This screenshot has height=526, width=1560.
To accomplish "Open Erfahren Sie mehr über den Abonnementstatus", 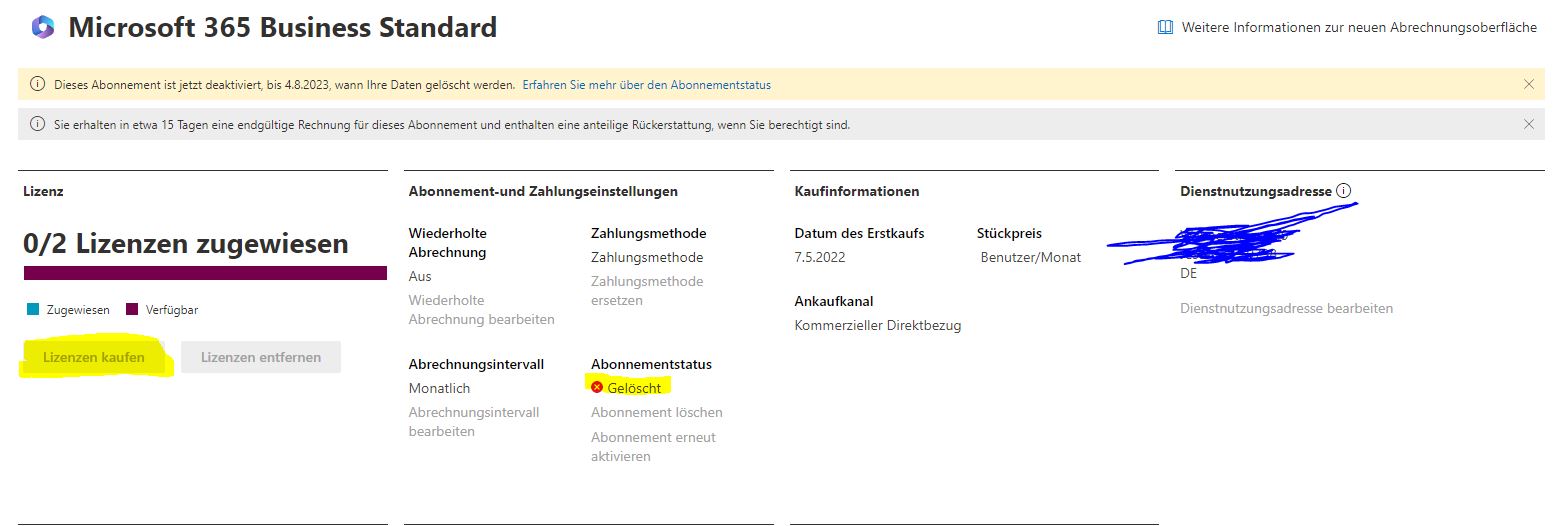I will coord(647,85).
